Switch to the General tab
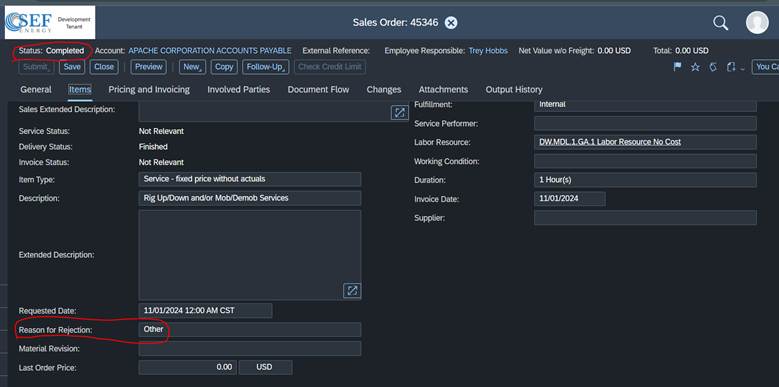 [x=36, y=89]
